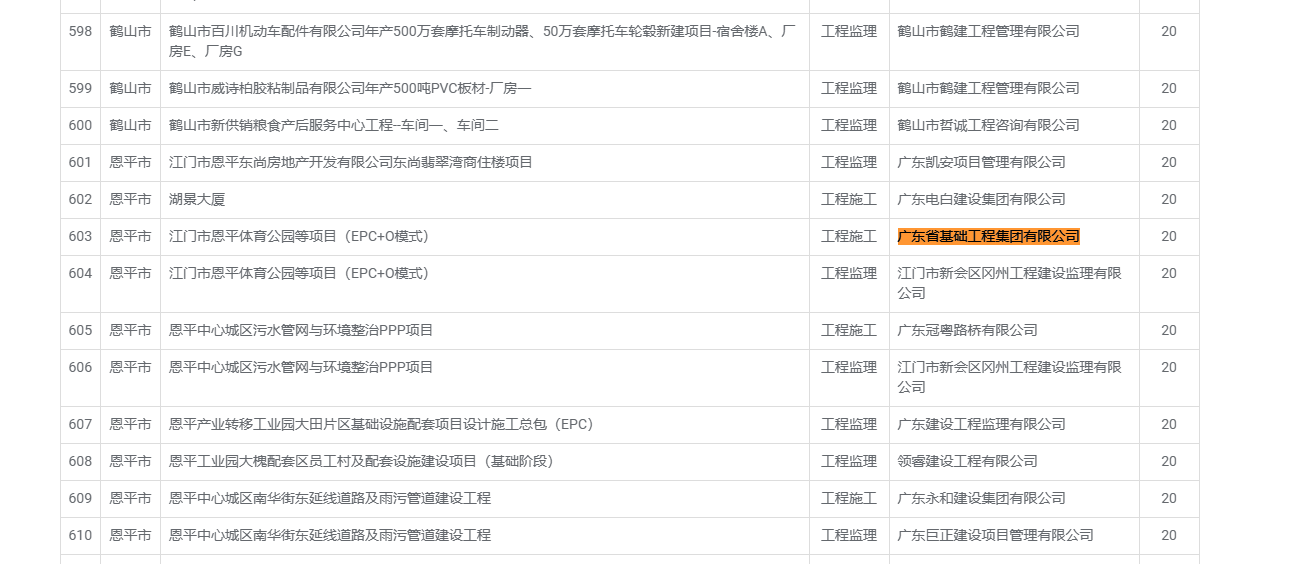Click company 广东凯安项目管理有限公司

[x=982, y=163]
